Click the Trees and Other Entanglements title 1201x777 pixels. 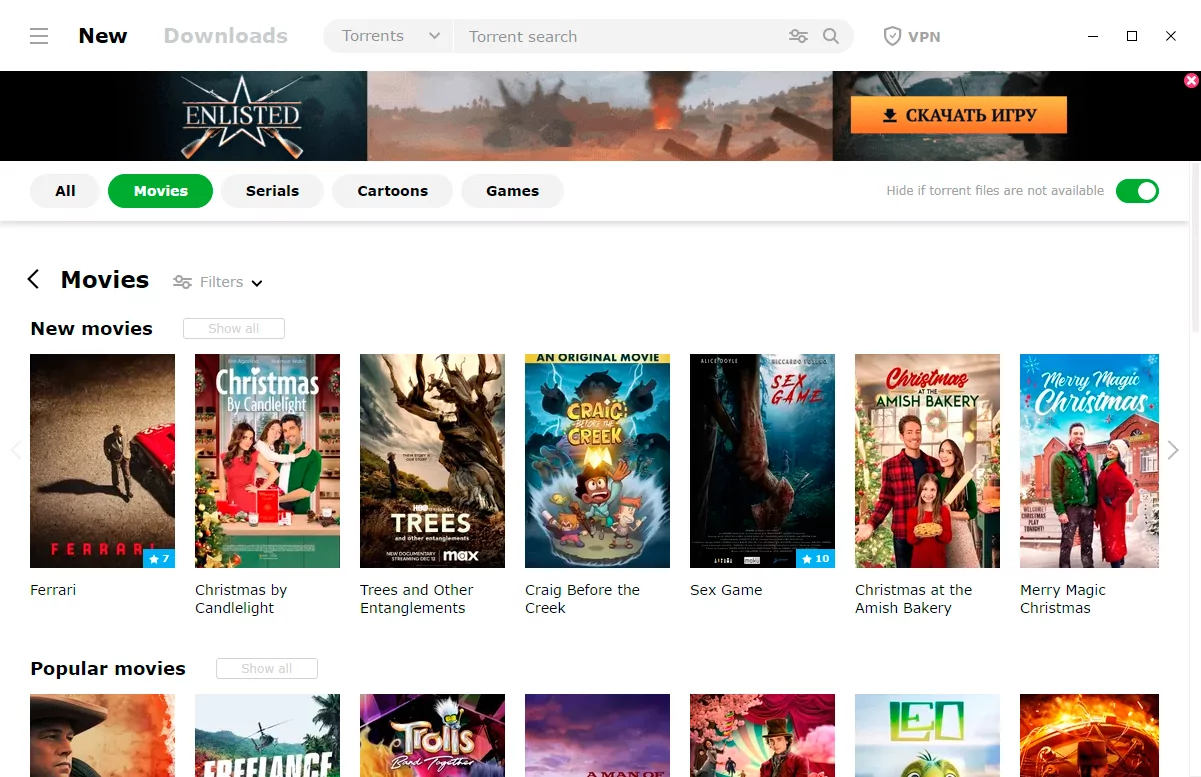point(417,599)
